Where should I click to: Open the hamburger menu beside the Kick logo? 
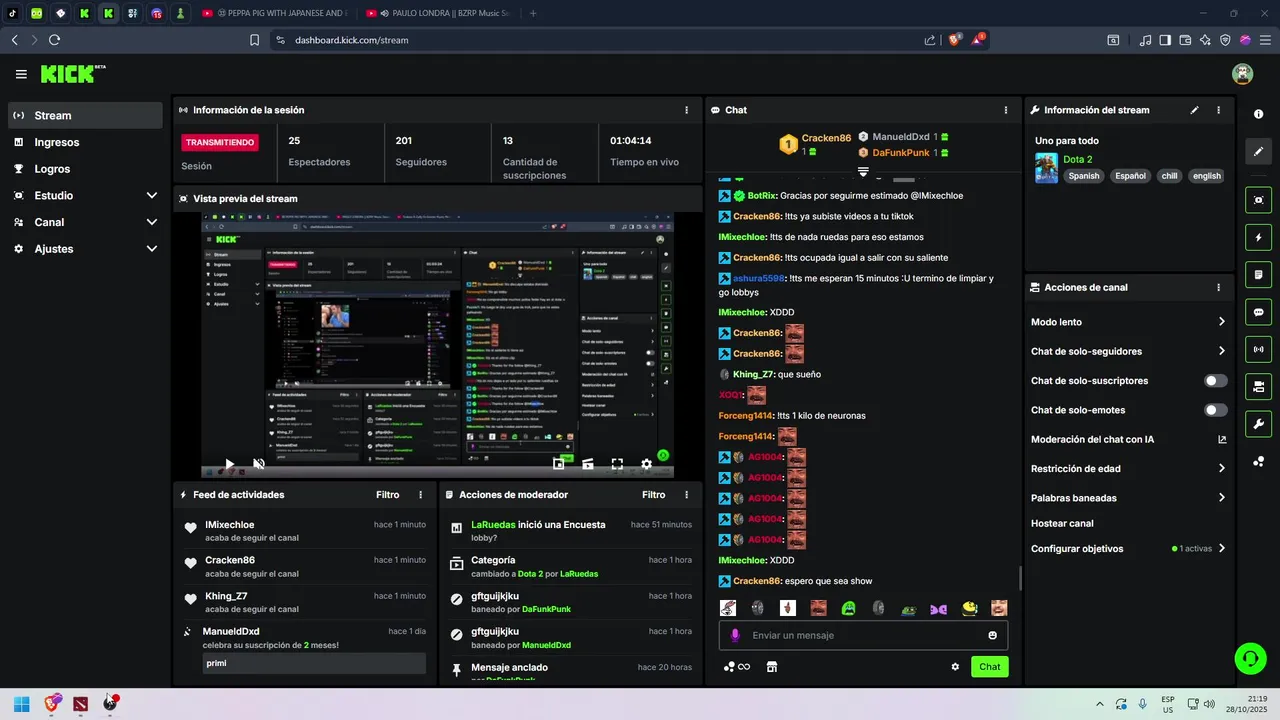point(21,74)
